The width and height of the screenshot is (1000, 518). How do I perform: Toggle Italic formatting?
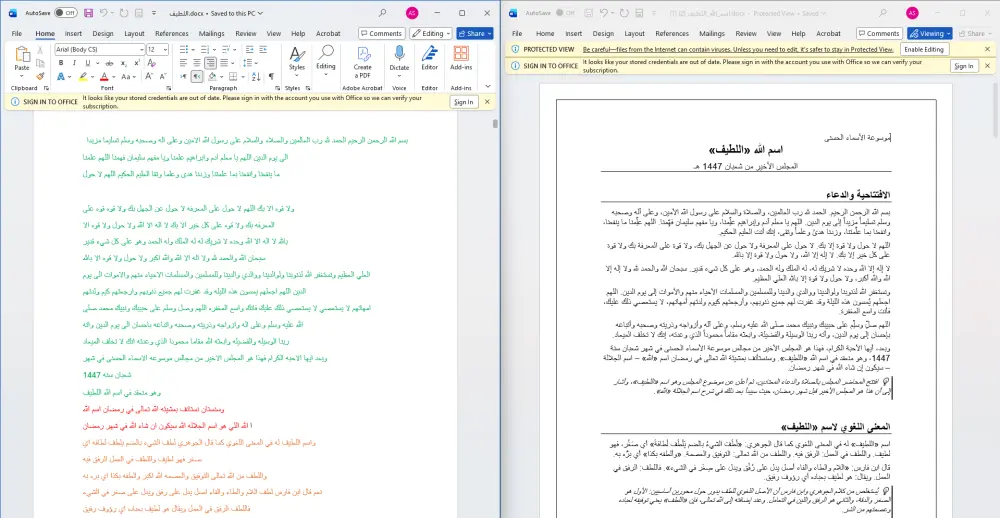pos(74,63)
